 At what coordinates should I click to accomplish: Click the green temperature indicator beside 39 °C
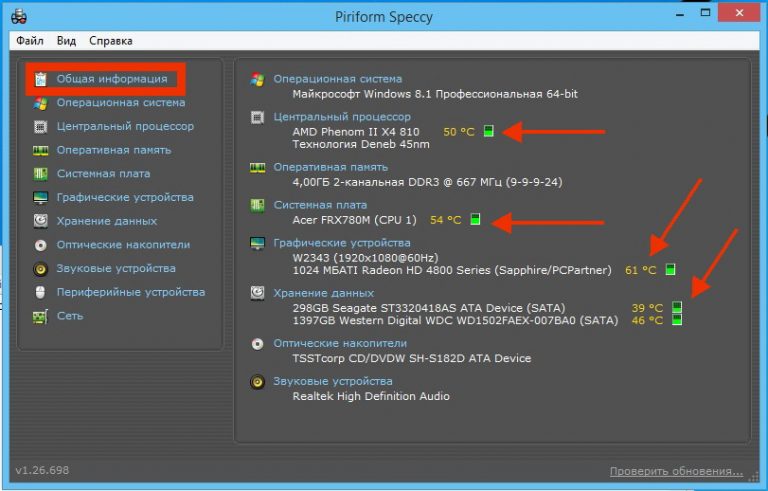[677, 307]
